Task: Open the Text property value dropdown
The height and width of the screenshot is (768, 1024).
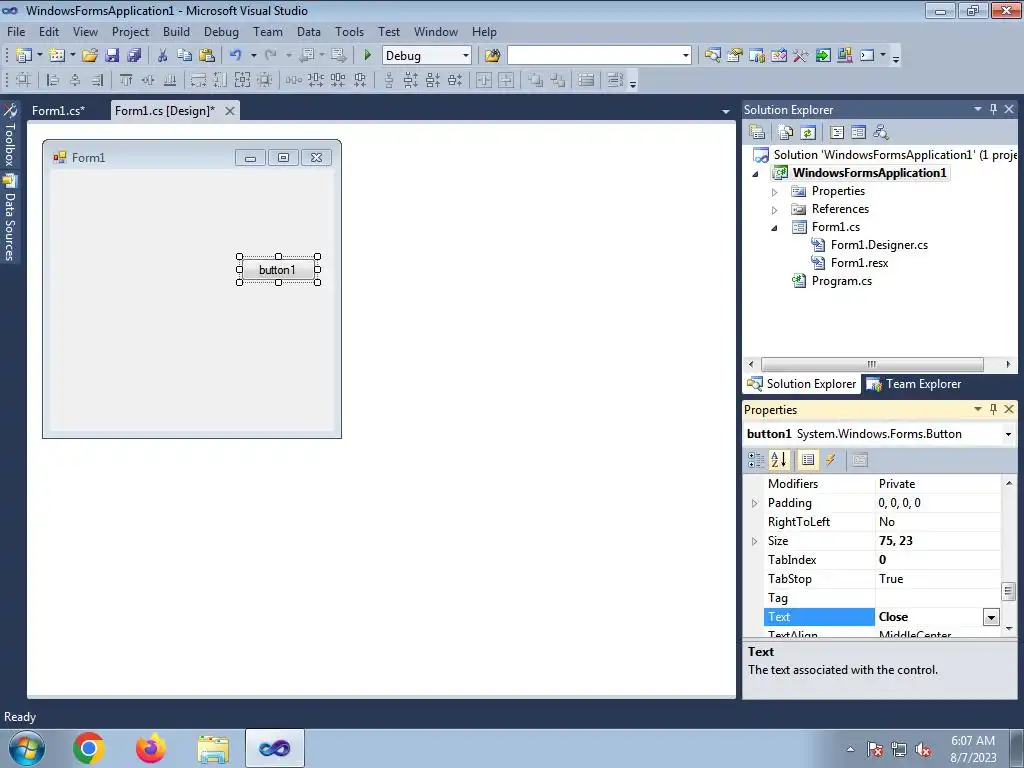Action: click(x=991, y=617)
